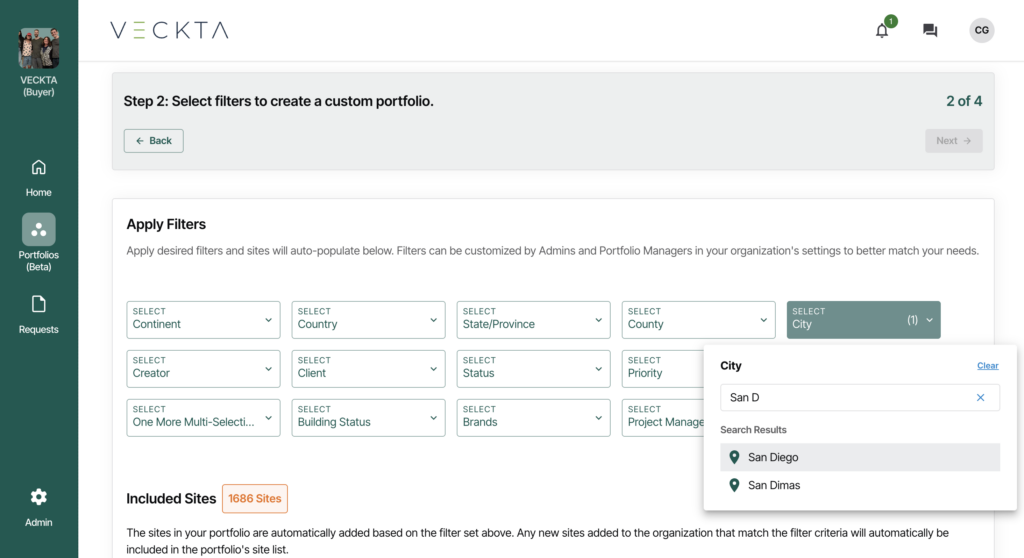Click the Back button

(x=153, y=140)
